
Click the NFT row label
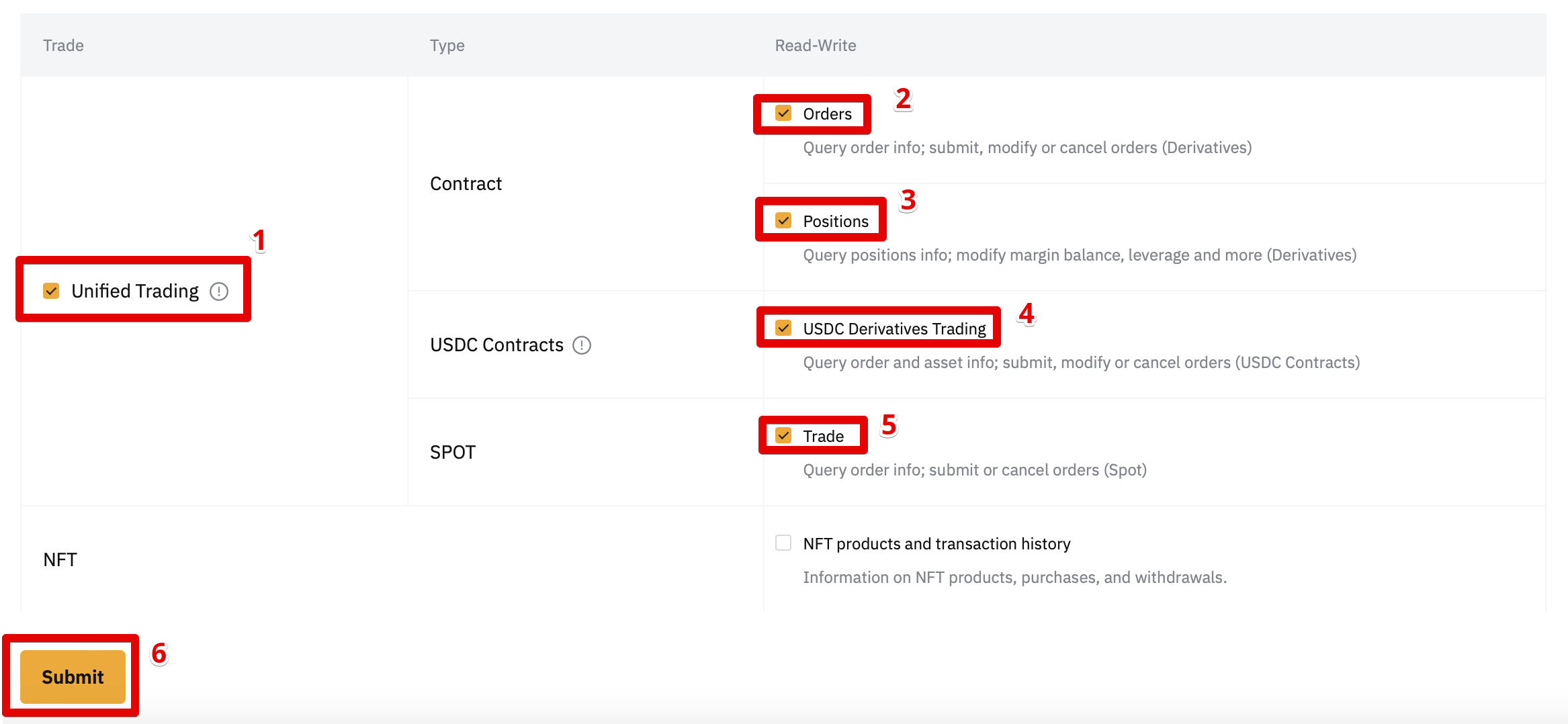[60, 560]
